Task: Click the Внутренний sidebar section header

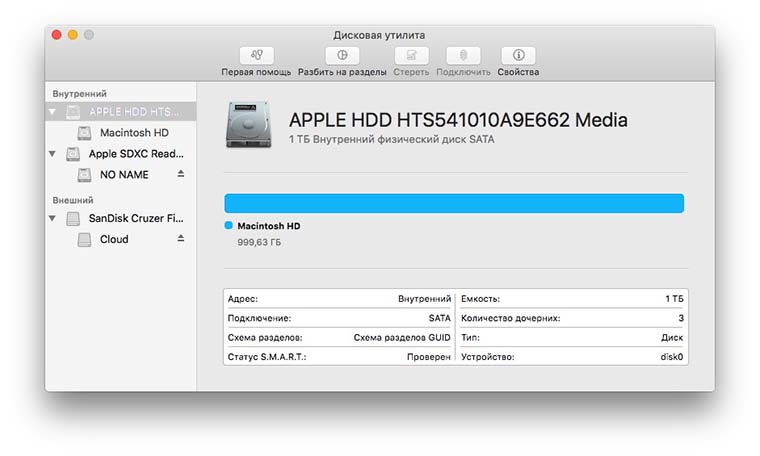Action: (79, 94)
